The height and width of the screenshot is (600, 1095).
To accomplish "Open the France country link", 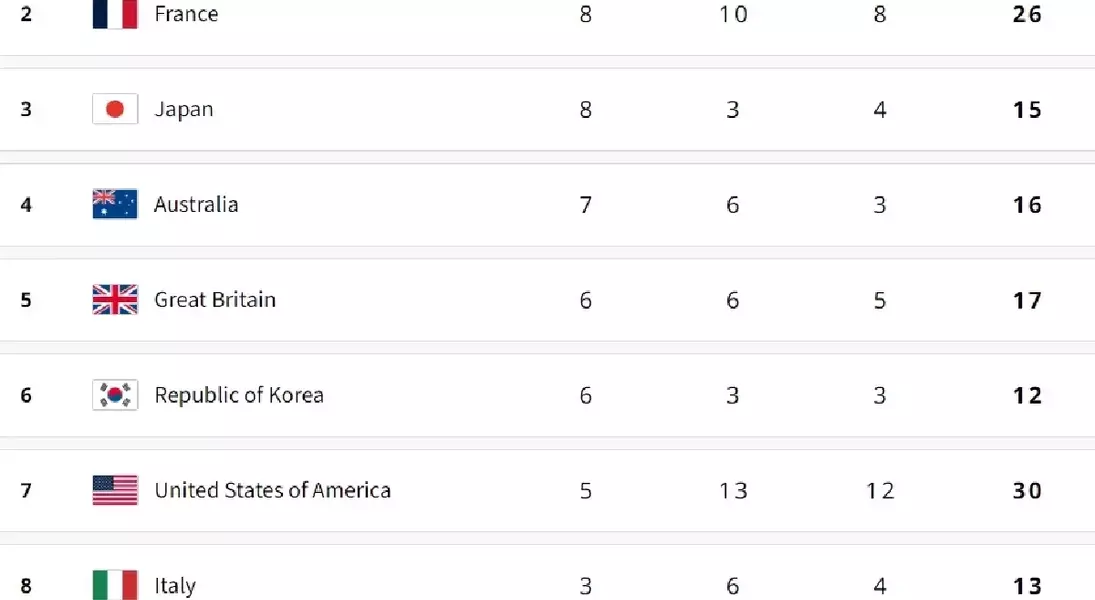I will (x=186, y=14).
